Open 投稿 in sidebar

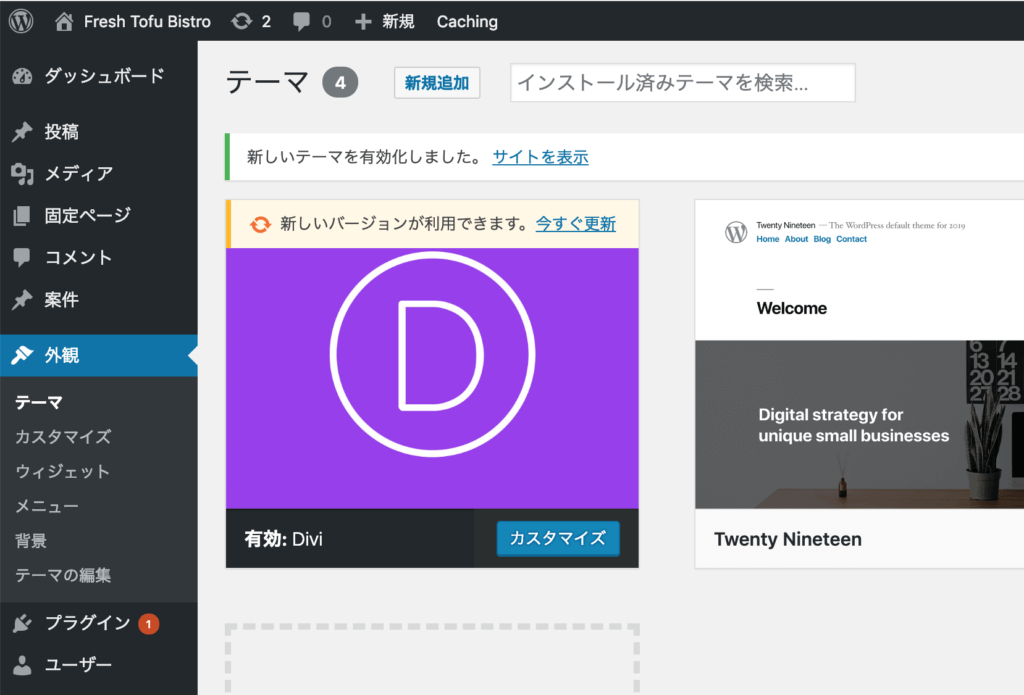(x=61, y=131)
